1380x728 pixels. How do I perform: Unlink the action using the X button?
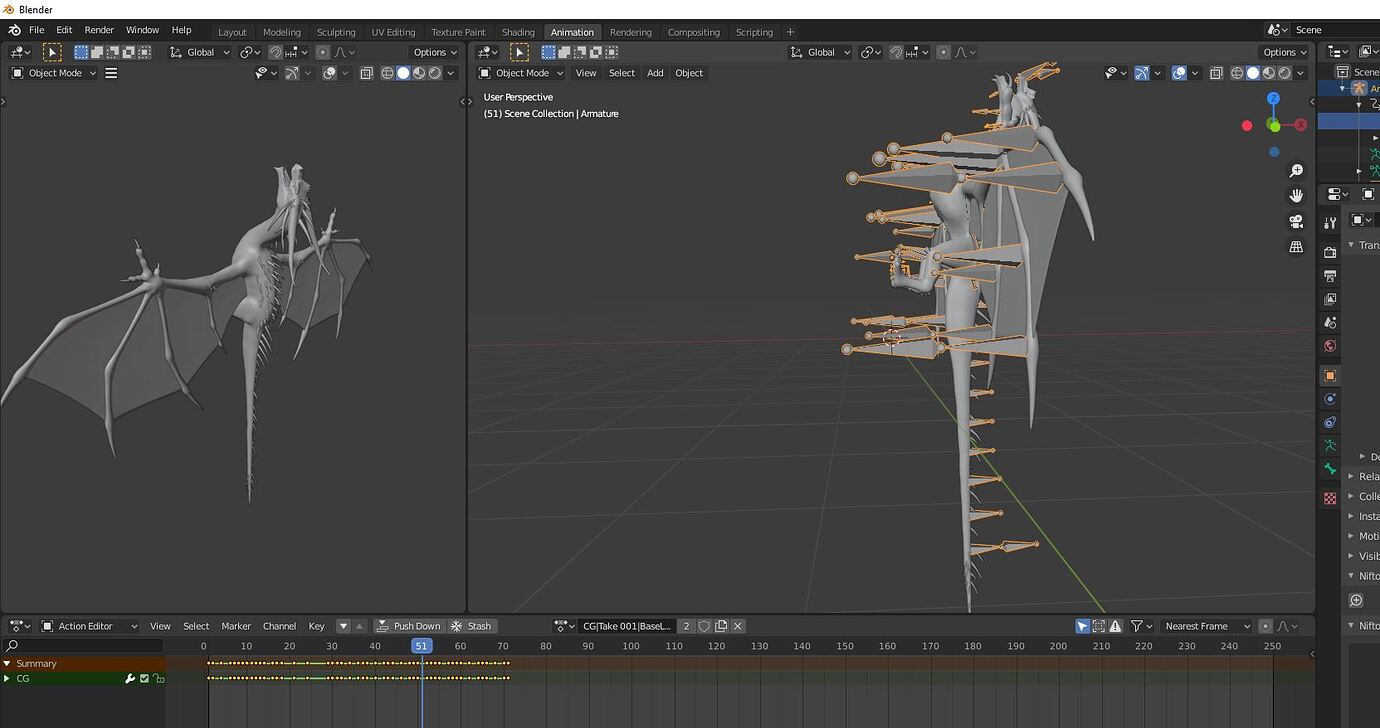click(x=737, y=625)
